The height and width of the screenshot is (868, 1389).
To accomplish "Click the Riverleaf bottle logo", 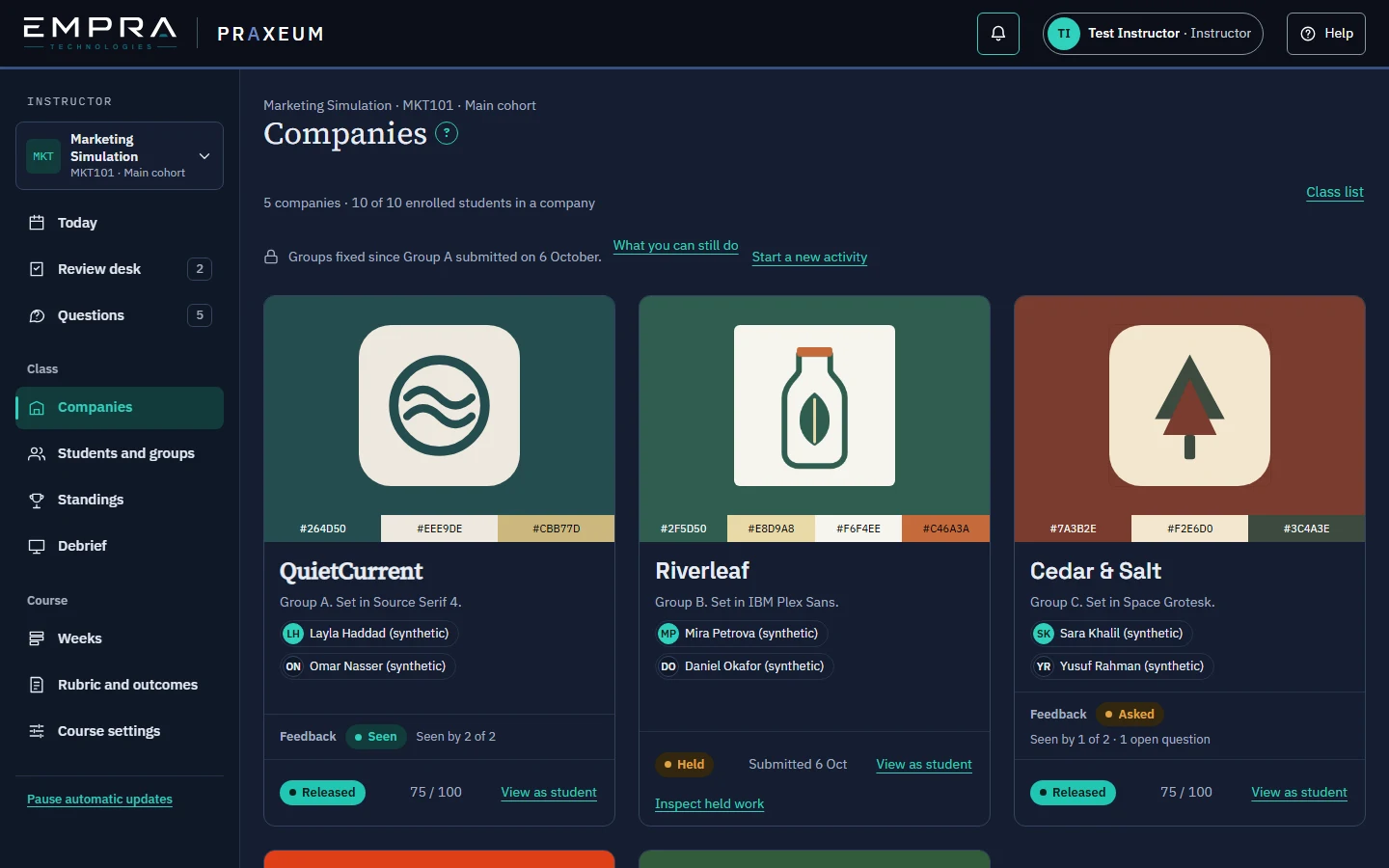I will click(x=814, y=405).
